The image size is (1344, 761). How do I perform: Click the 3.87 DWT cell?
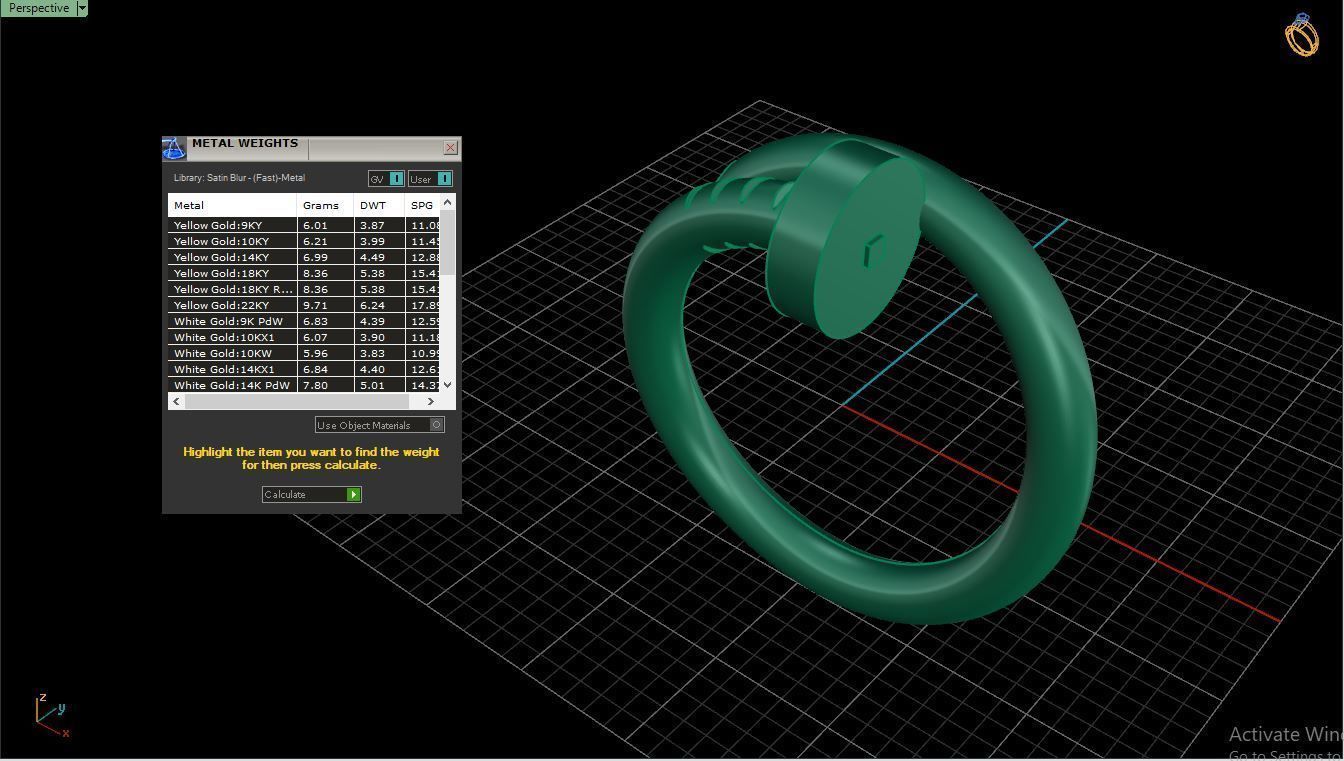coord(380,225)
